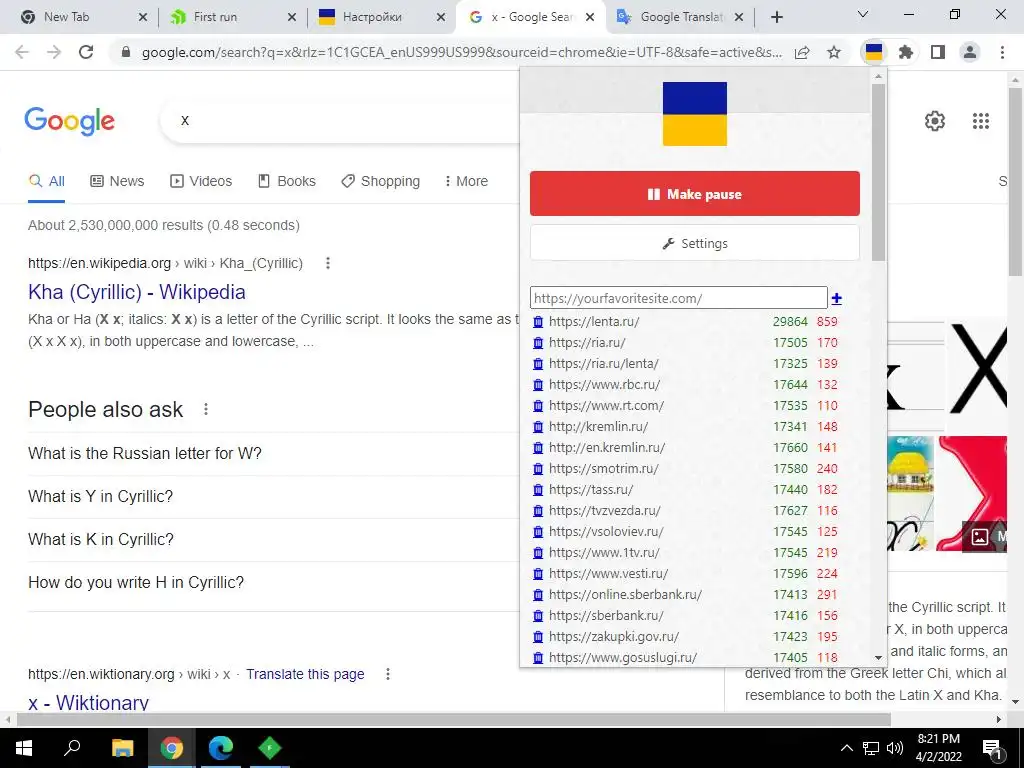Select the Videos search tab
Viewport: 1024px width, 768px height.
[x=201, y=182]
